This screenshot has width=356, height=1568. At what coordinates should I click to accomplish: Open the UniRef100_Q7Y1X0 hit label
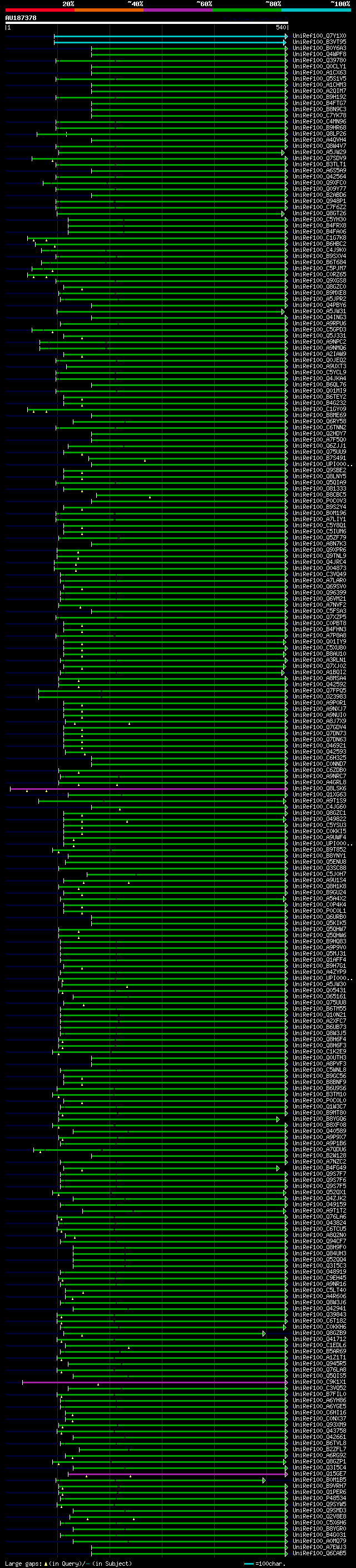(x=319, y=36)
